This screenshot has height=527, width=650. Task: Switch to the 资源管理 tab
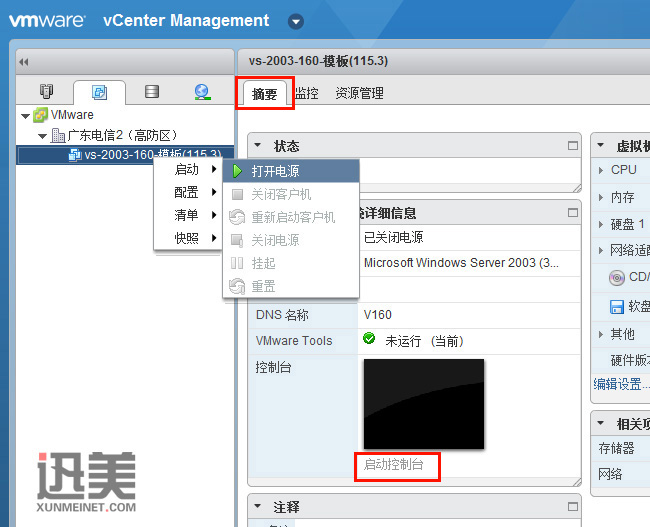click(x=359, y=93)
